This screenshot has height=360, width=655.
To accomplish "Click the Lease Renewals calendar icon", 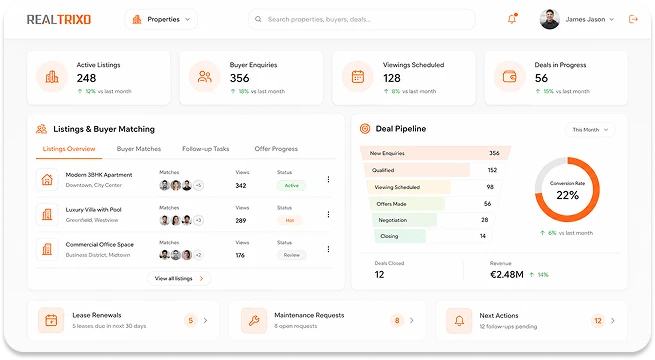I will [x=51, y=321].
